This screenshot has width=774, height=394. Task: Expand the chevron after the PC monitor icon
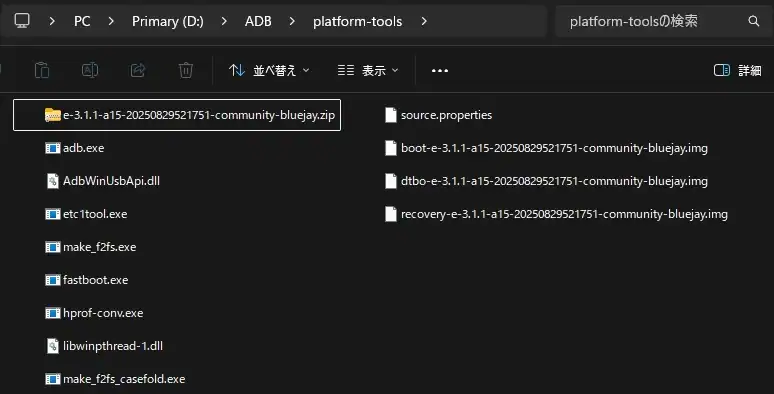pyautogui.click(x=52, y=21)
